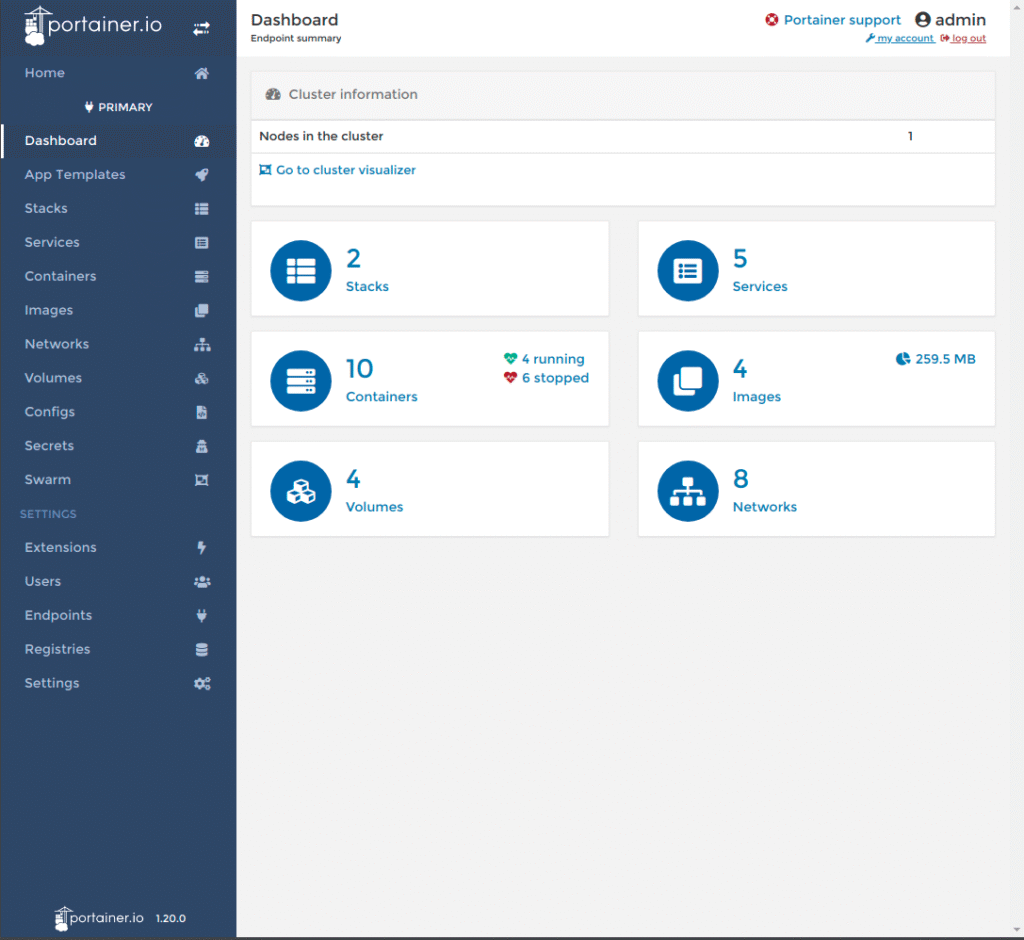Open Extensions settings page

(118, 547)
